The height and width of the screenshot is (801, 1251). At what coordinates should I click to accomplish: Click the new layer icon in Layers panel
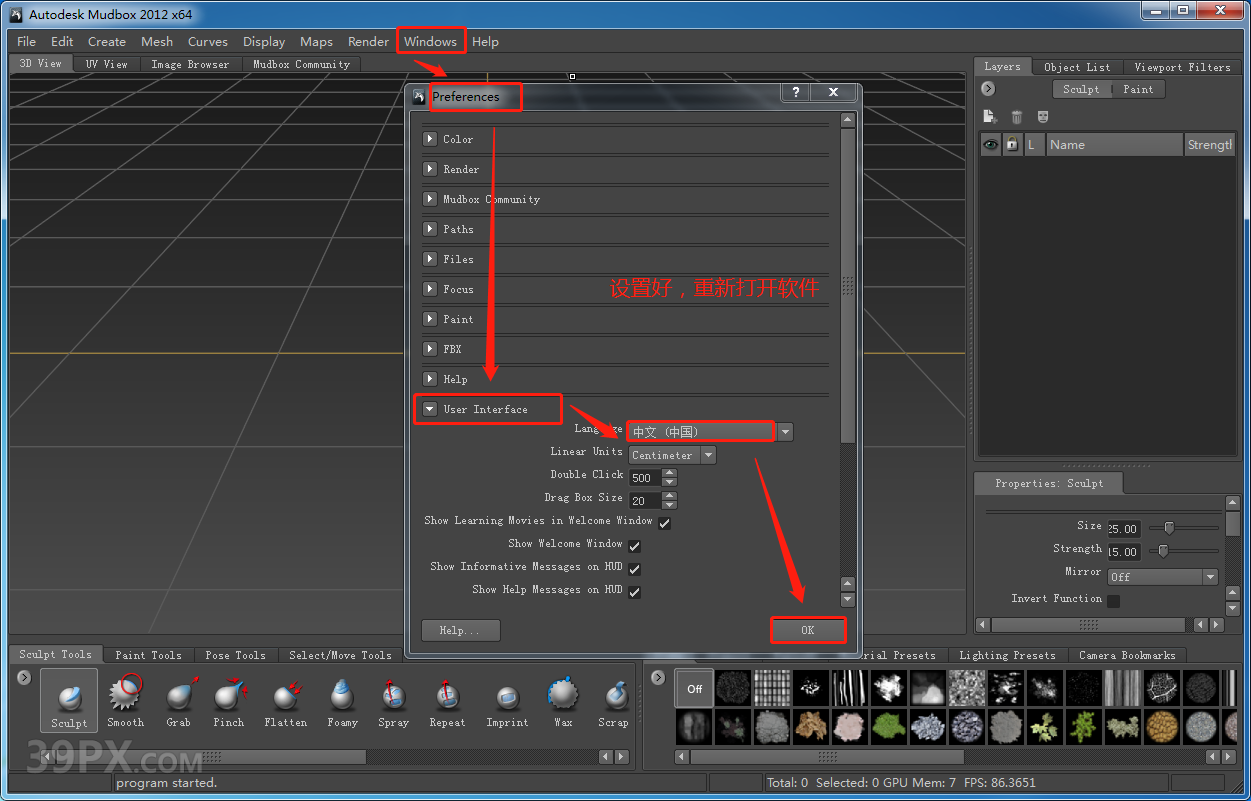990,116
